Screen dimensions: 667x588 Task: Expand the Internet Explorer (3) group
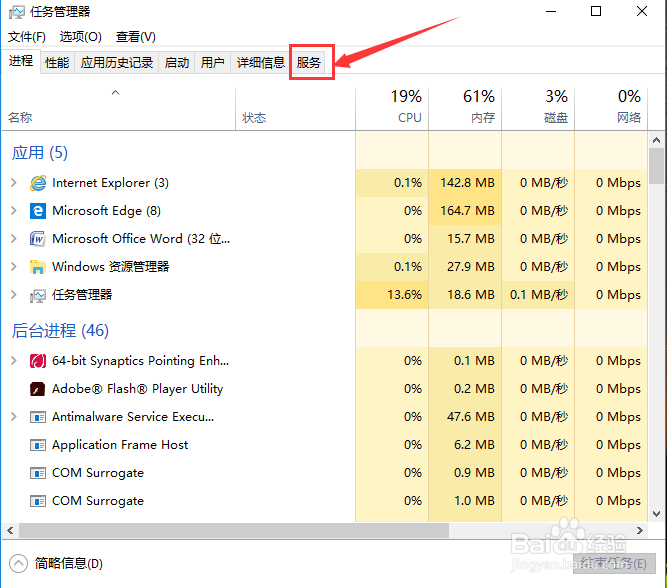[14, 183]
